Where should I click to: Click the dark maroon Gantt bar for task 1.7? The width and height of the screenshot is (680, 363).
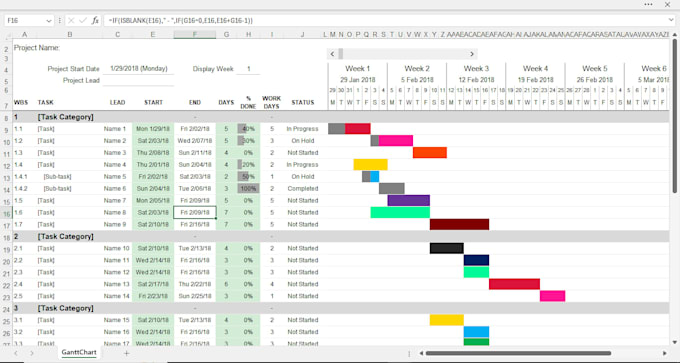coord(459,224)
